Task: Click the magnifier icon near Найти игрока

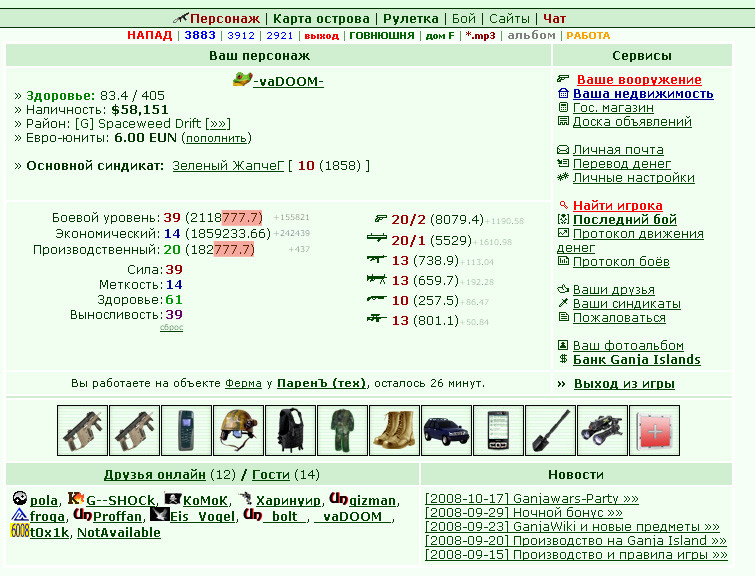Action: point(564,205)
